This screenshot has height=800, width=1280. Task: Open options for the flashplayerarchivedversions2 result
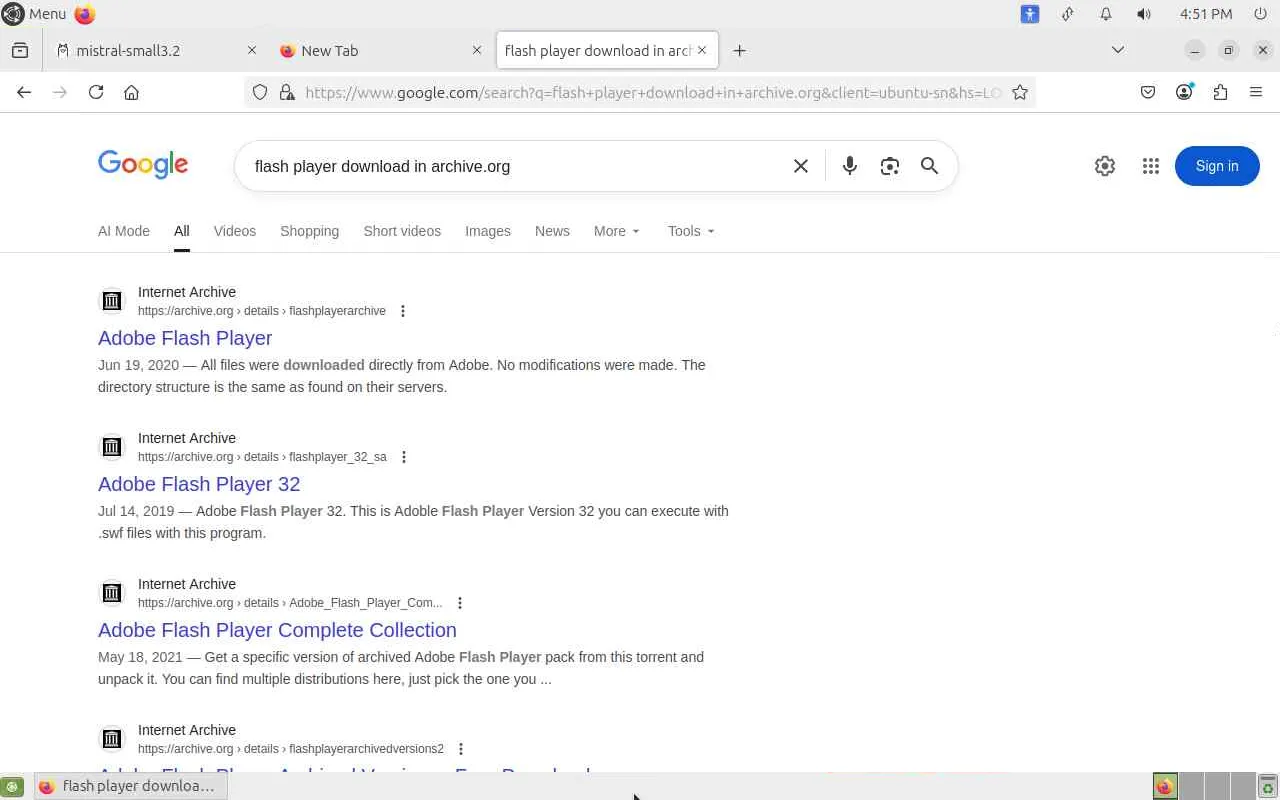[461, 749]
